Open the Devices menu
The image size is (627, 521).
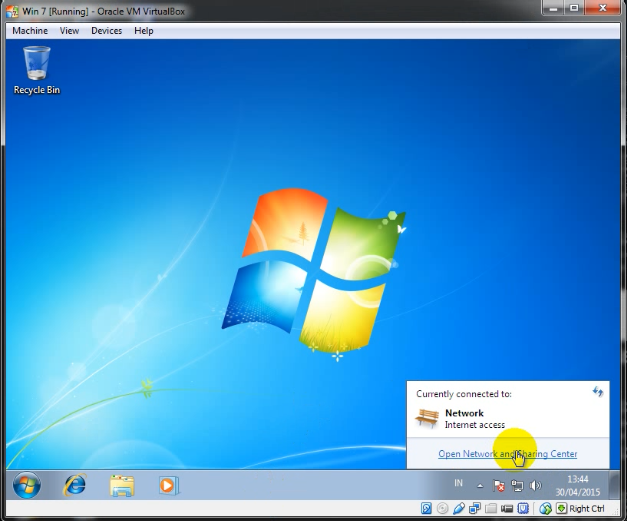click(x=106, y=31)
